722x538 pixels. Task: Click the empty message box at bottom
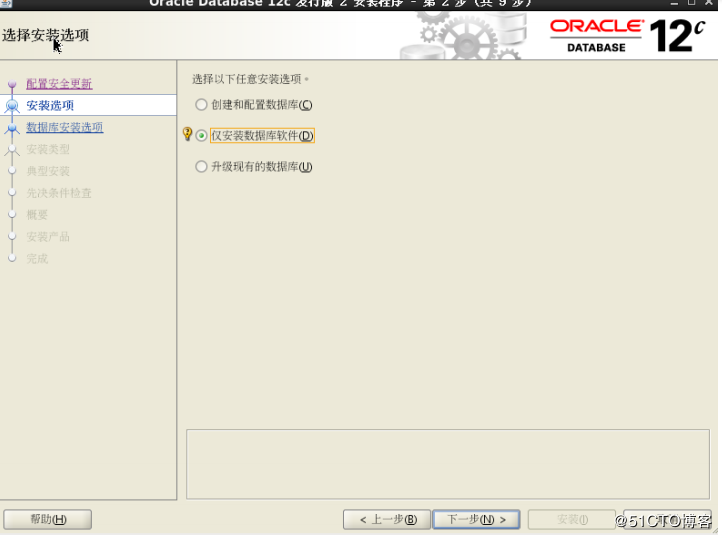coord(448,464)
